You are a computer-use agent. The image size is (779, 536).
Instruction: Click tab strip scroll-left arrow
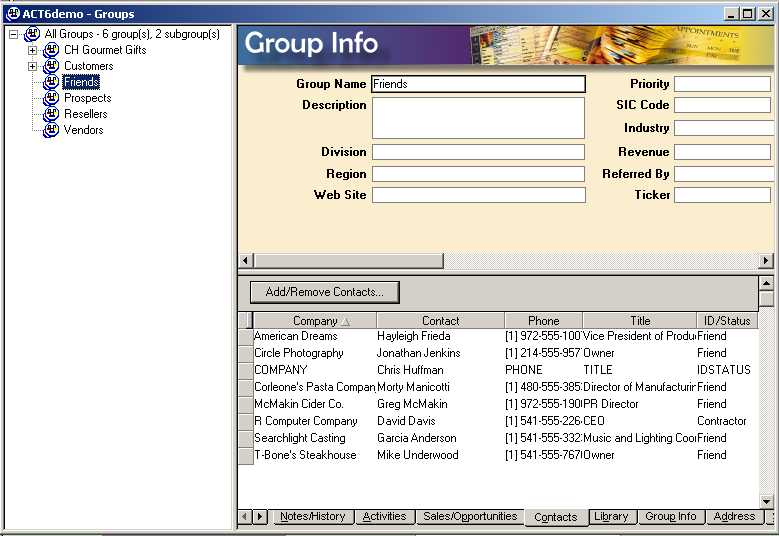[244, 517]
